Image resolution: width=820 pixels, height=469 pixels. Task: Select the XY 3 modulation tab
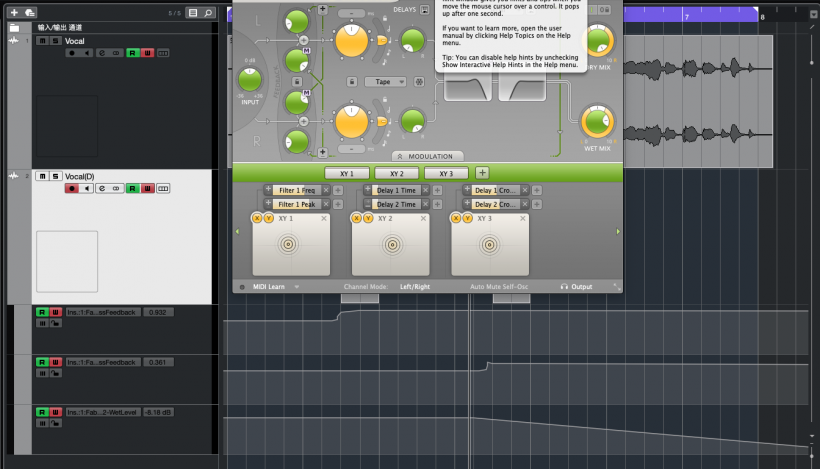[446, 173]
